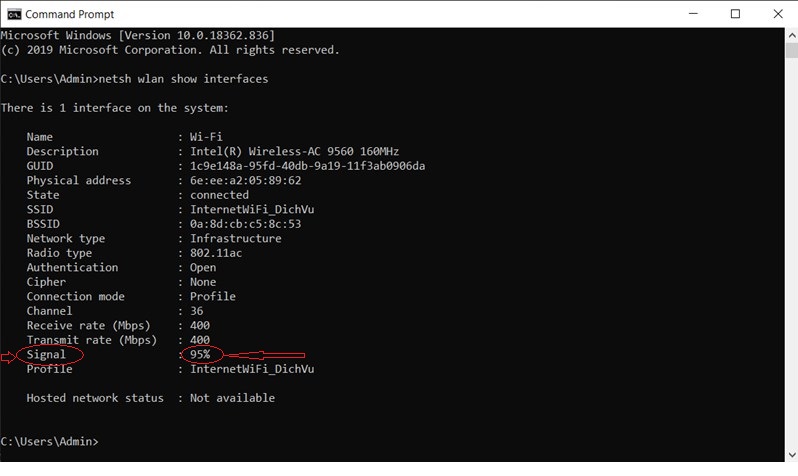The width and height of the screenshot is (798, 476).
Task: Click the Command Prompt title text
Action: point(70,14)
